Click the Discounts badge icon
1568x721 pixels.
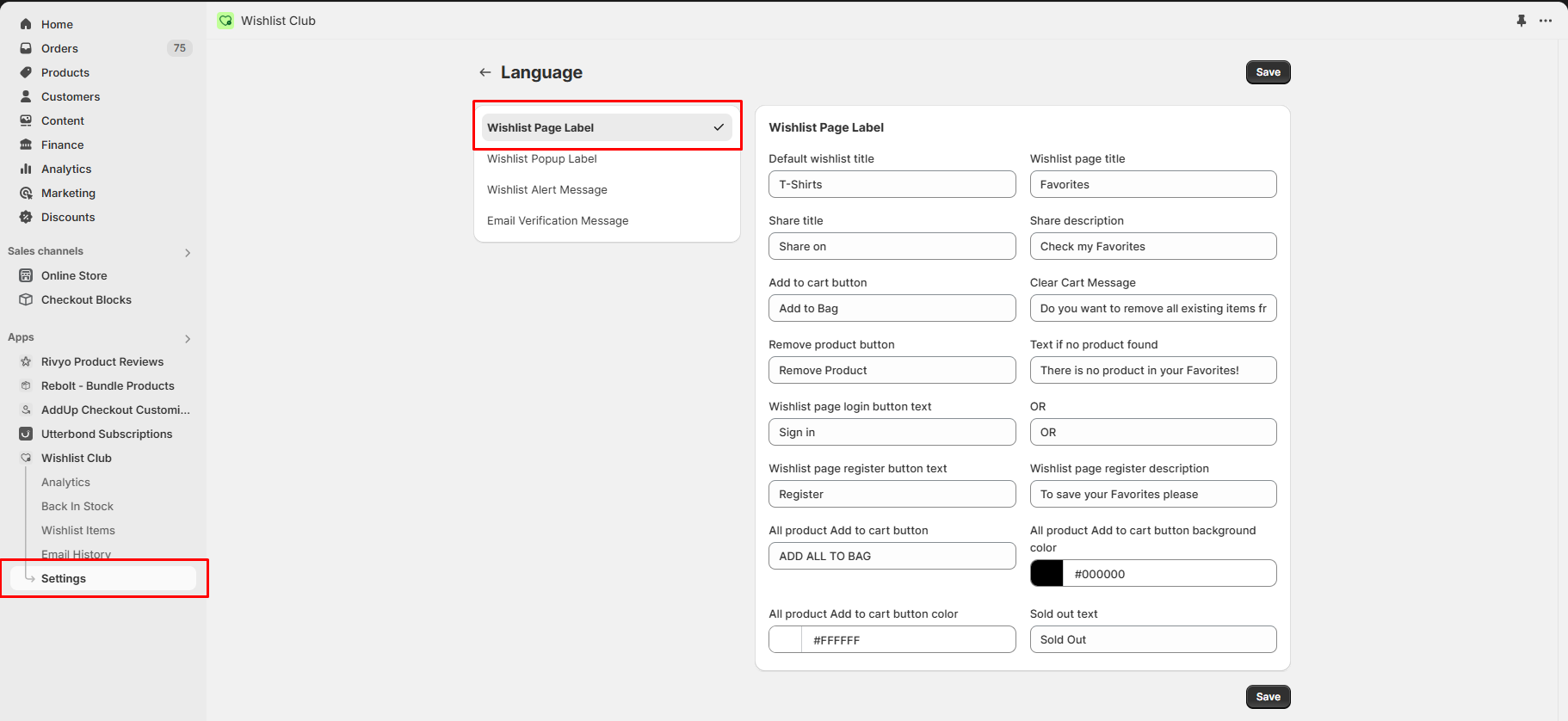click(x=26, y=217)
